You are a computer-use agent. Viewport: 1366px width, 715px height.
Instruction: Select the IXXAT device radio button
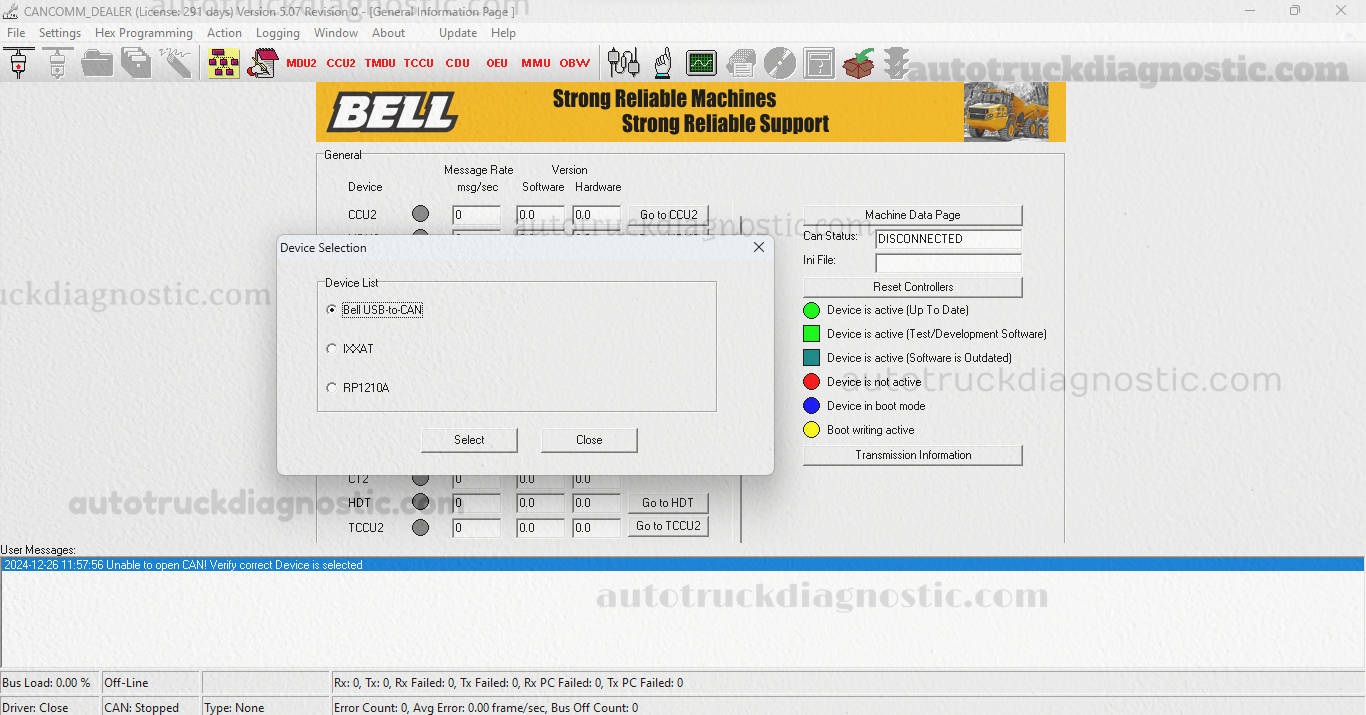click(x=332, y=349)
